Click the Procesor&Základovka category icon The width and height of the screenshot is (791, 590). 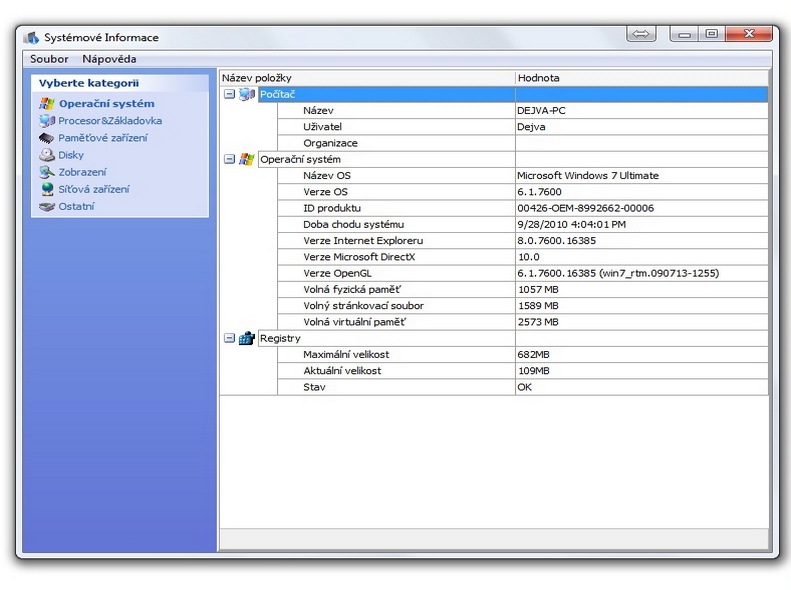pos(47,121)
